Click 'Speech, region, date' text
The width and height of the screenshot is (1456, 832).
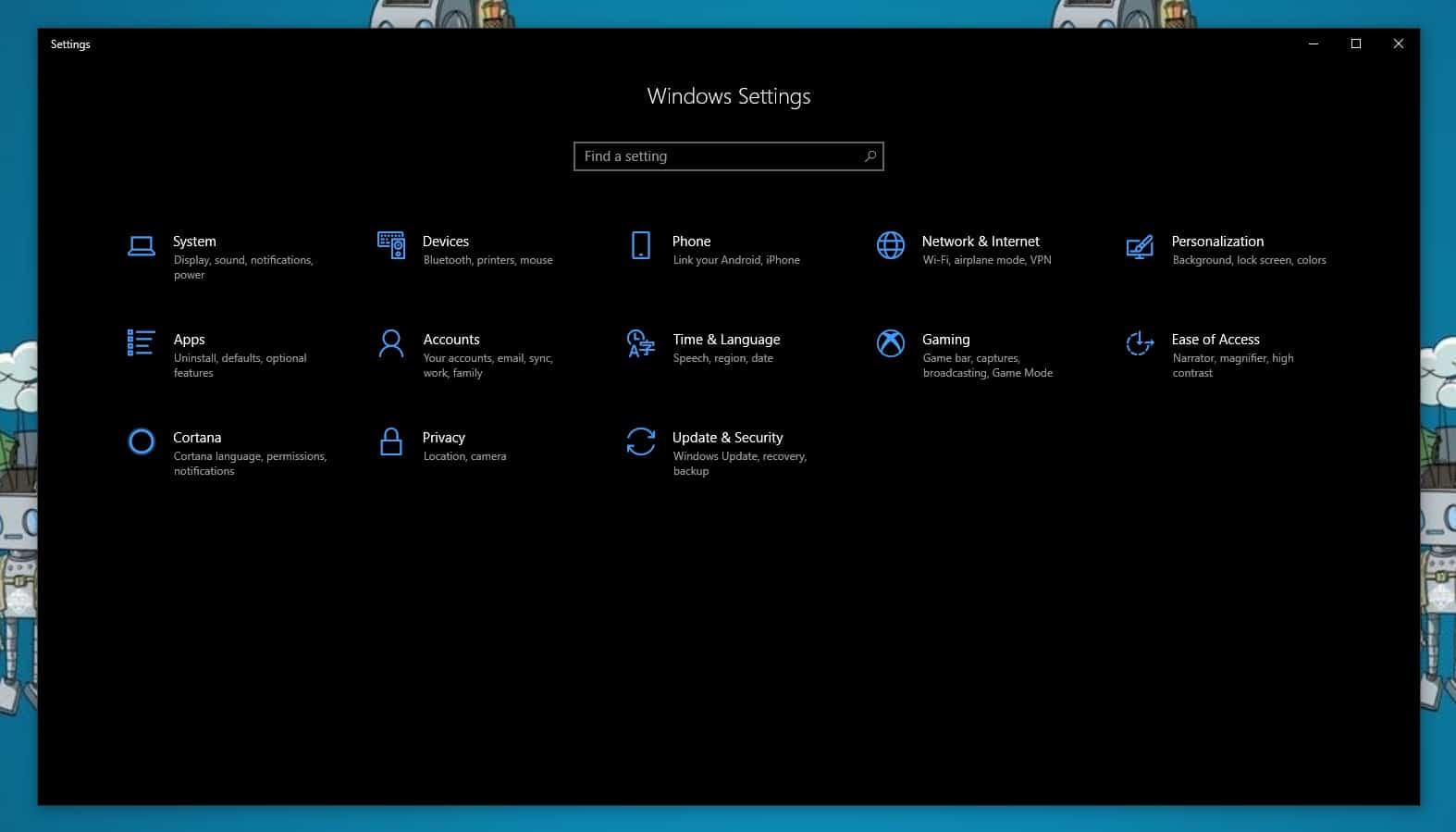point(722,358)
